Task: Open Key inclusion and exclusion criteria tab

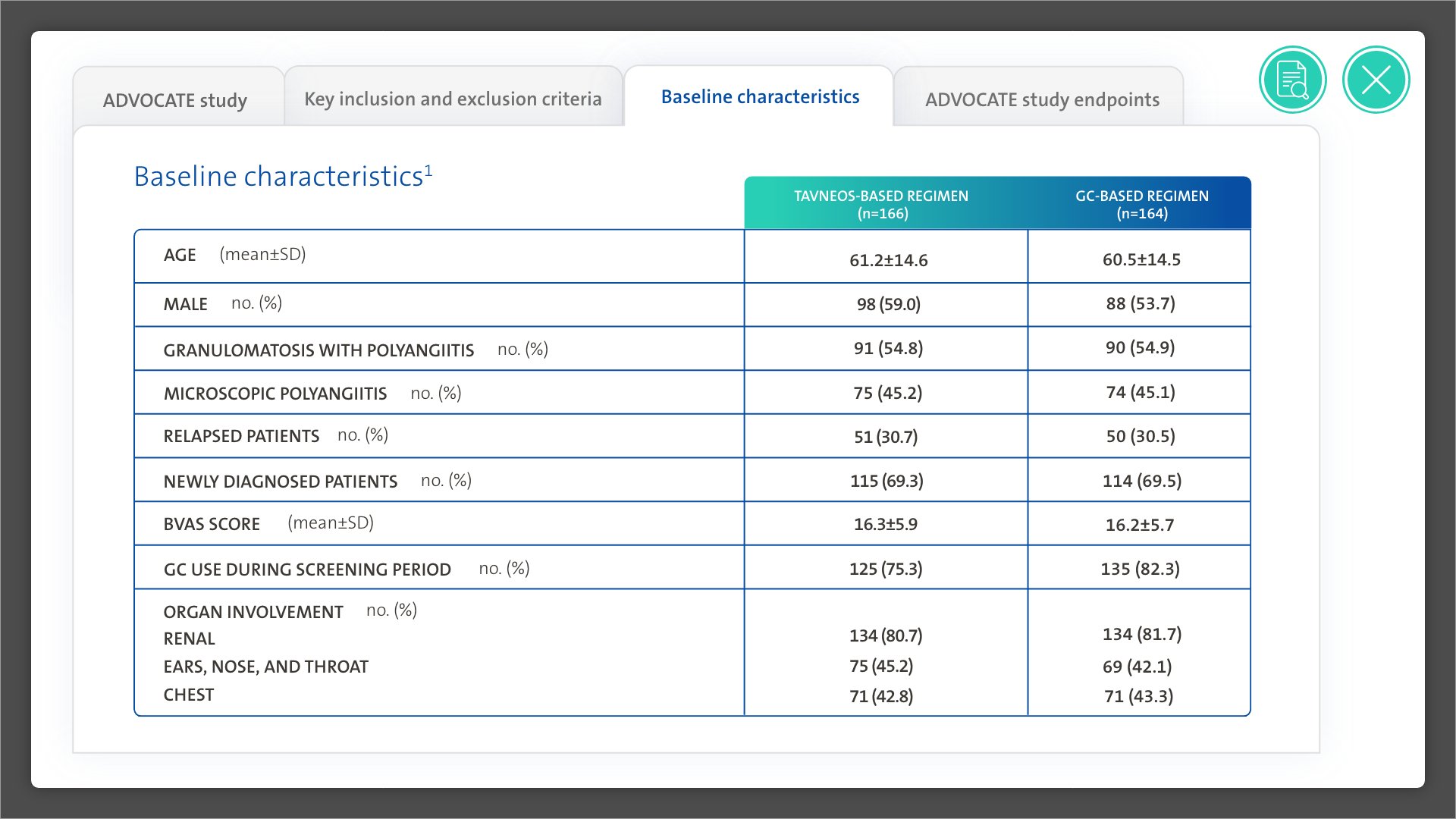Action: 453,99
